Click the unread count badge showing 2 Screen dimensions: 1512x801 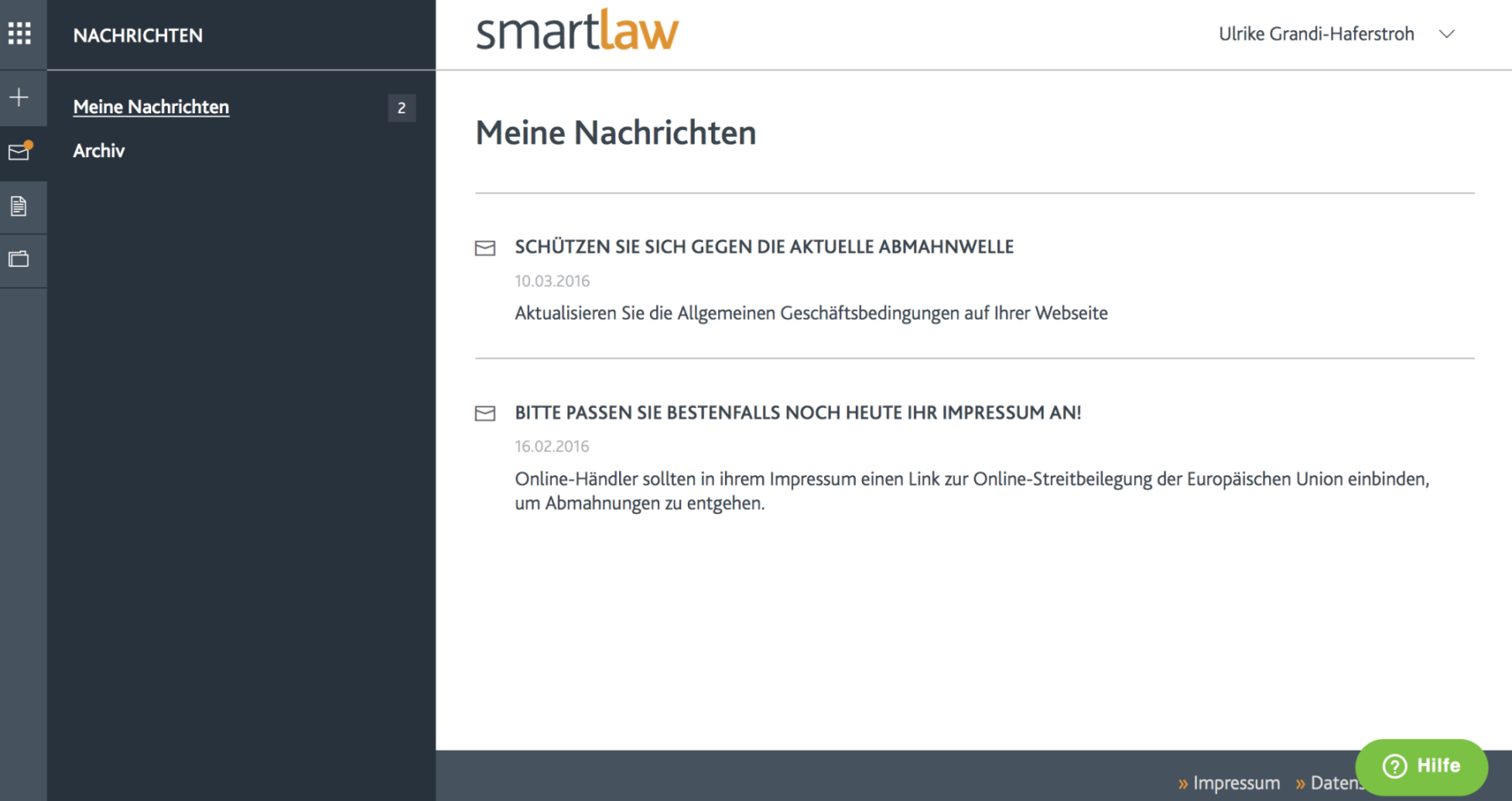[x=402, y=107]
